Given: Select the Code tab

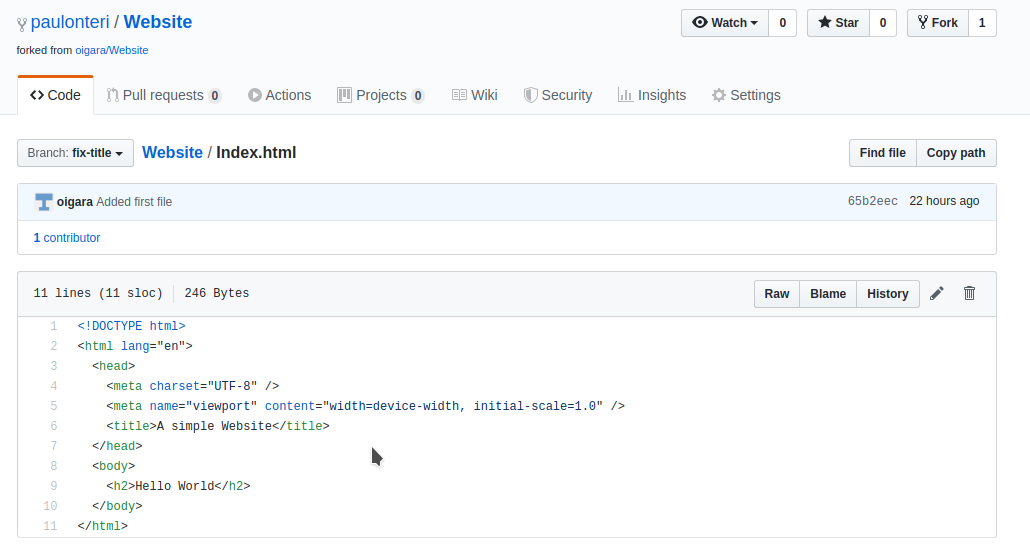Looking at the screenshot, I should click(55, 95).
